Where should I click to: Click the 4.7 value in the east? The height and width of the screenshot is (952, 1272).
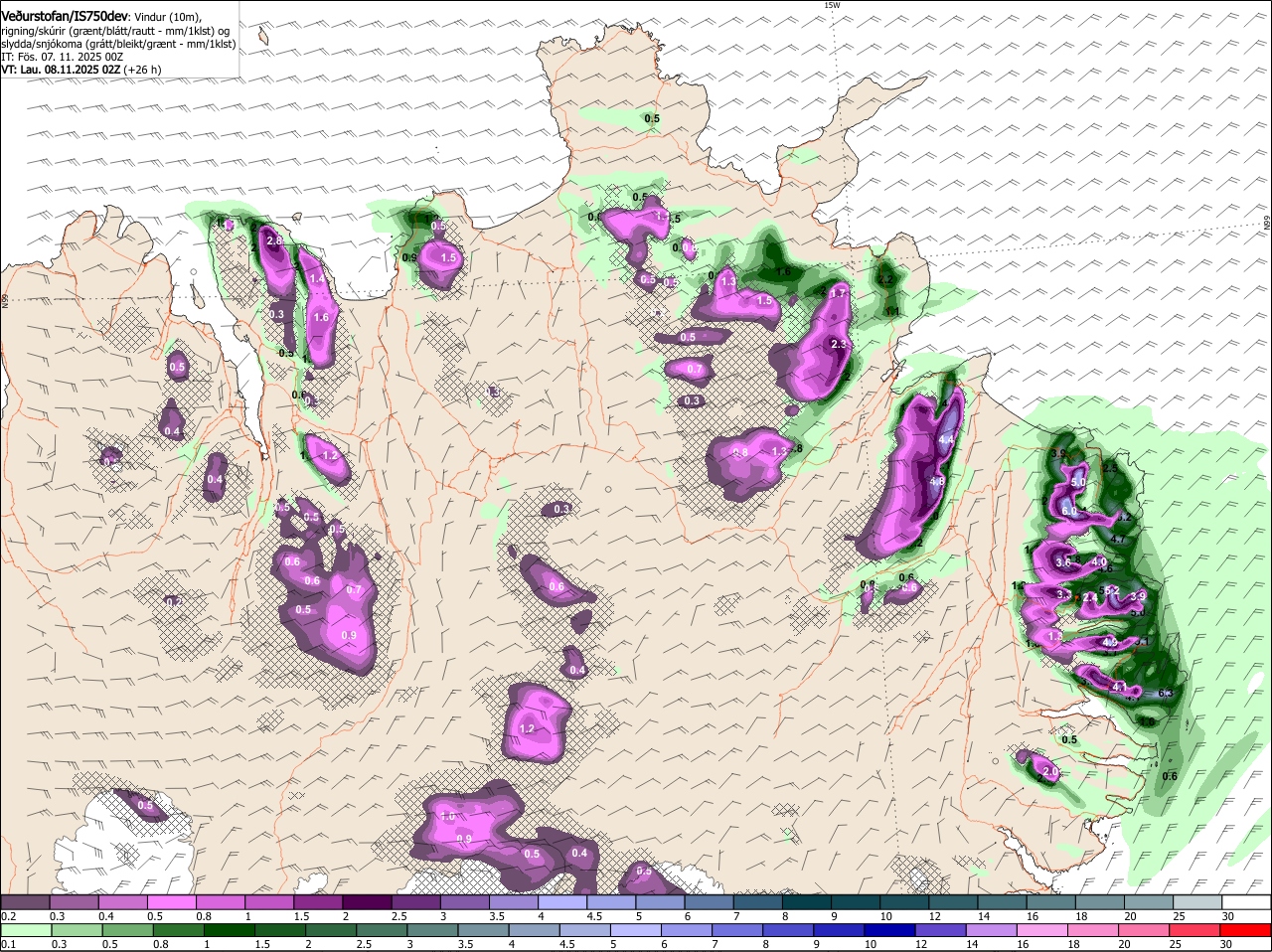(x=1117, y=539)
